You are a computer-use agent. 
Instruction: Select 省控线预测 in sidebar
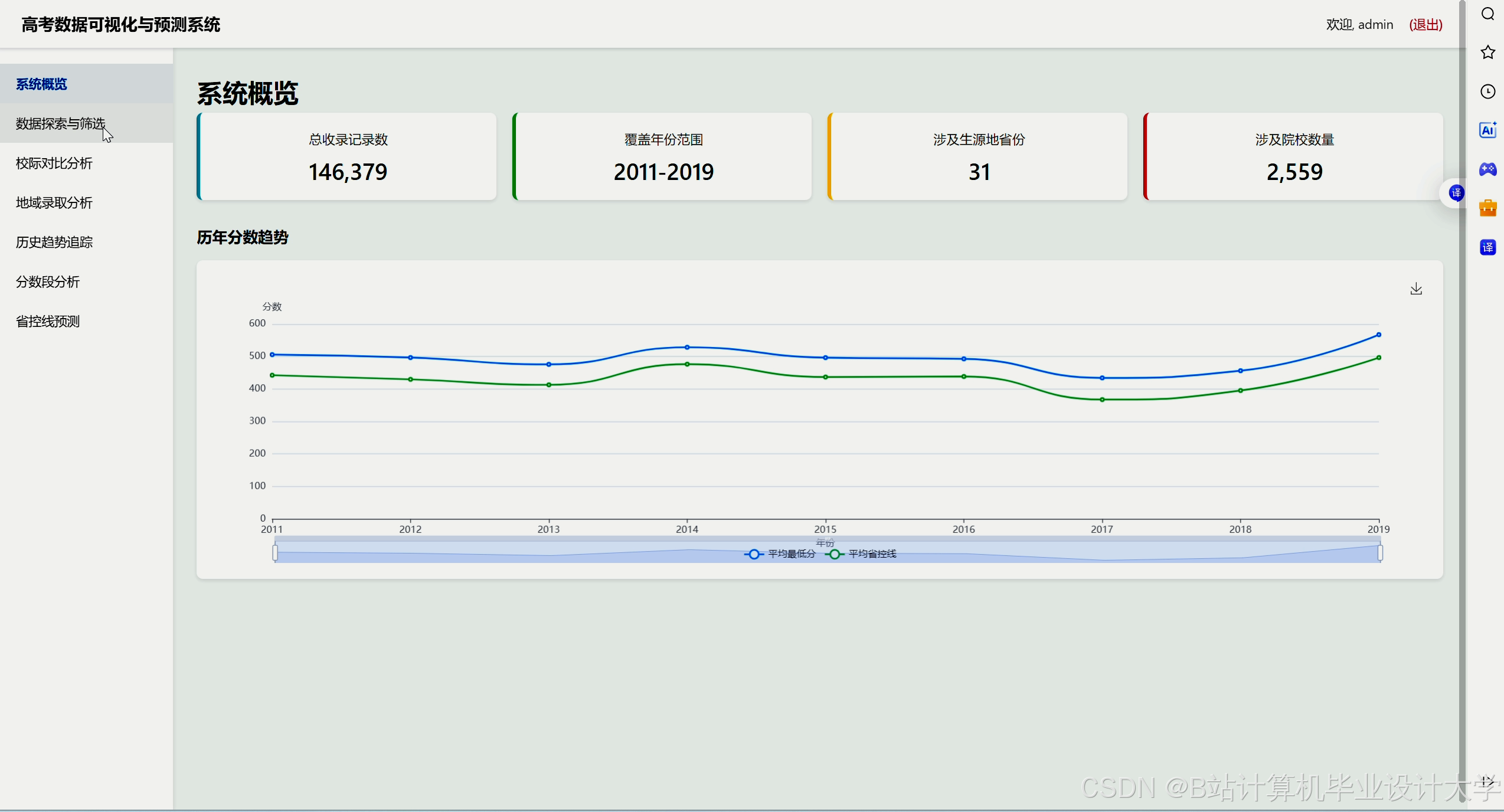point(48,321)
